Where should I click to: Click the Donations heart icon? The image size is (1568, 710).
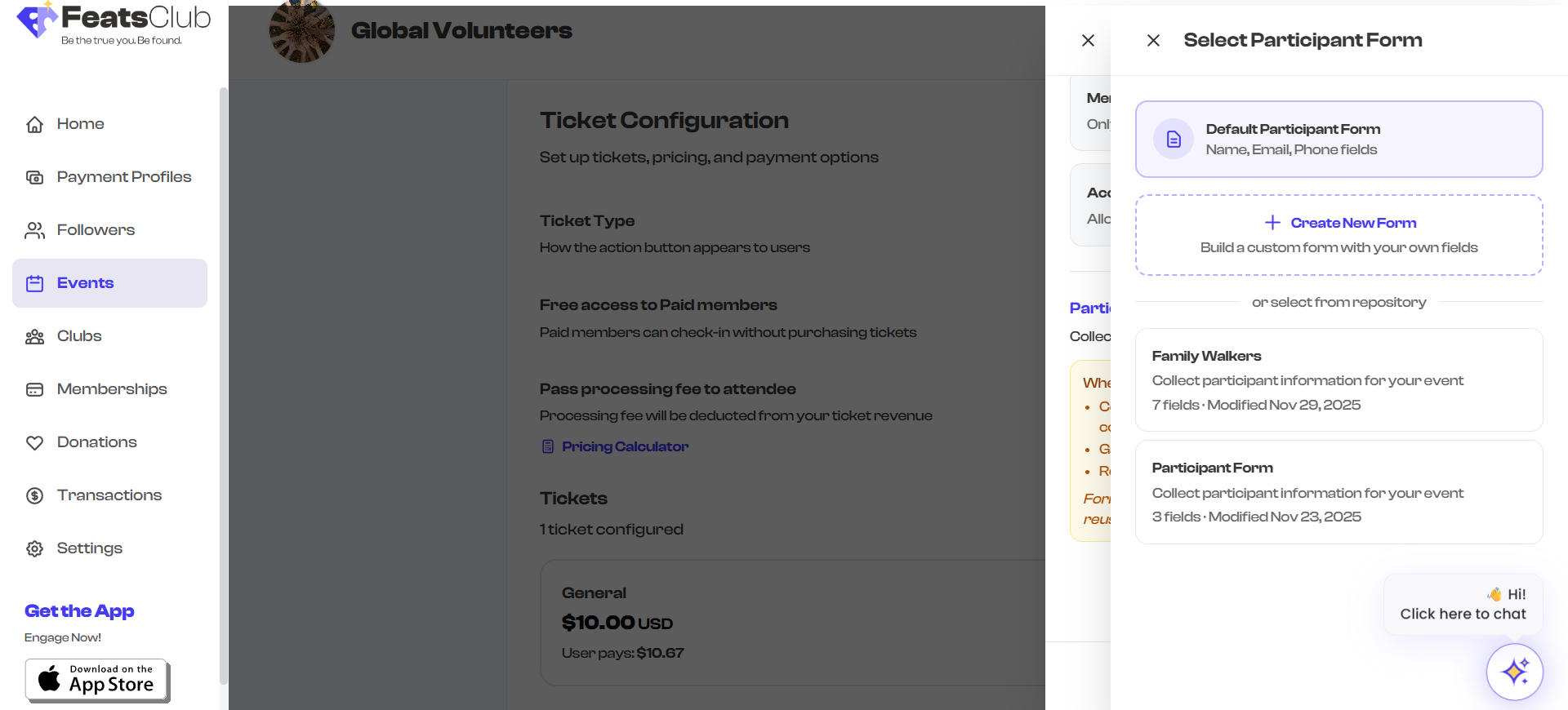point(34,442)
